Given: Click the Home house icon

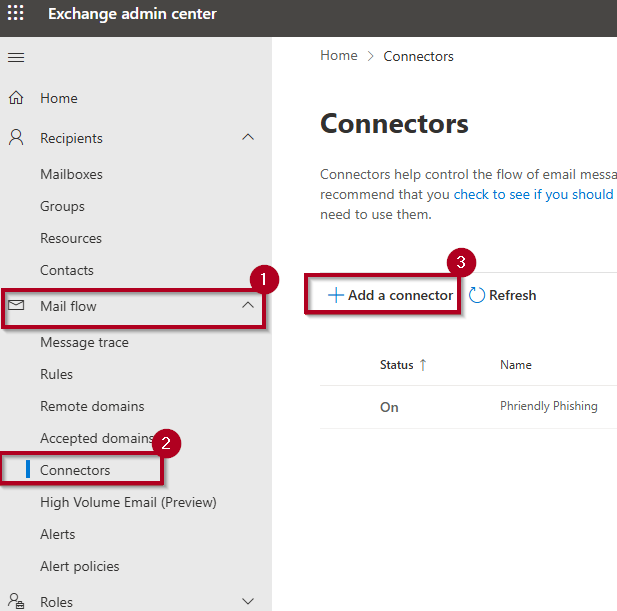Looking at the screenshot, I should click(x=16, y=98).
